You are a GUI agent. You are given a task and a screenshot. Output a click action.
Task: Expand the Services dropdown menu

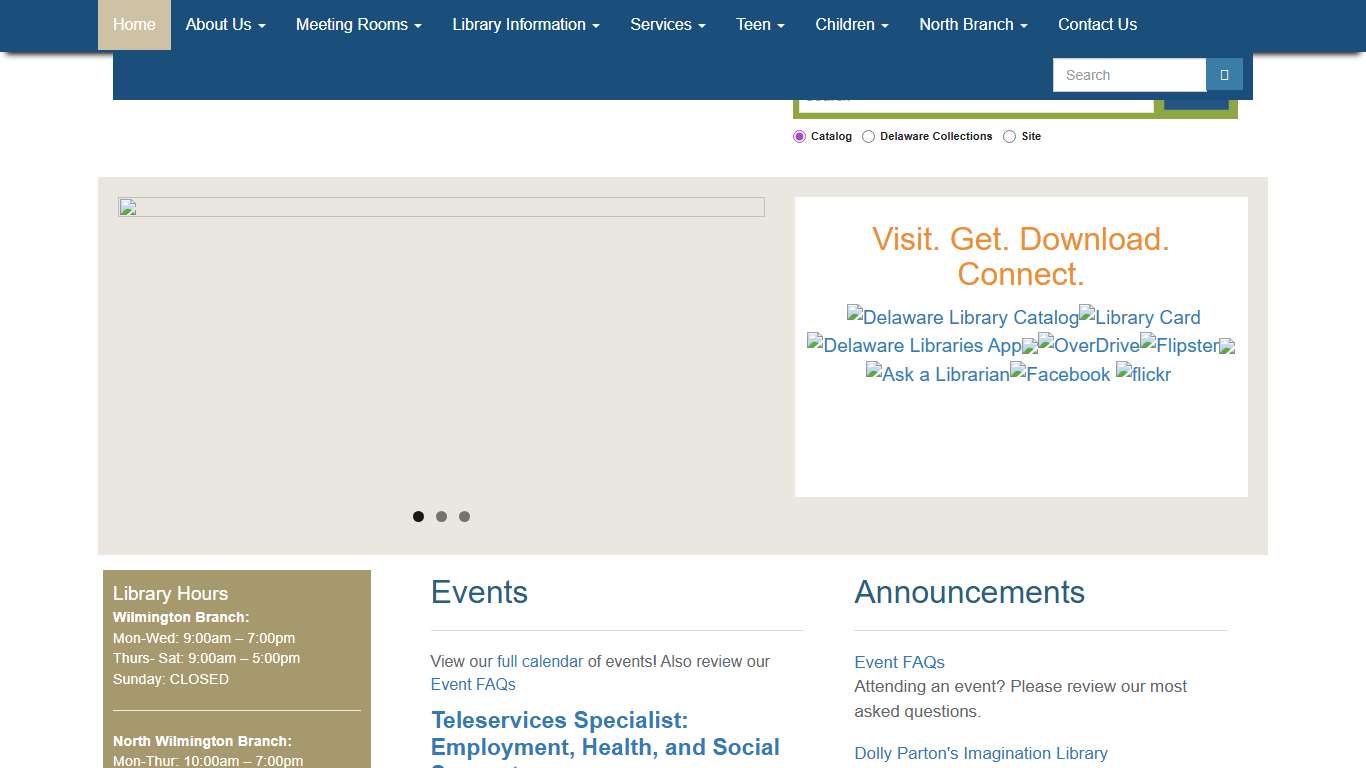(666, 24)
